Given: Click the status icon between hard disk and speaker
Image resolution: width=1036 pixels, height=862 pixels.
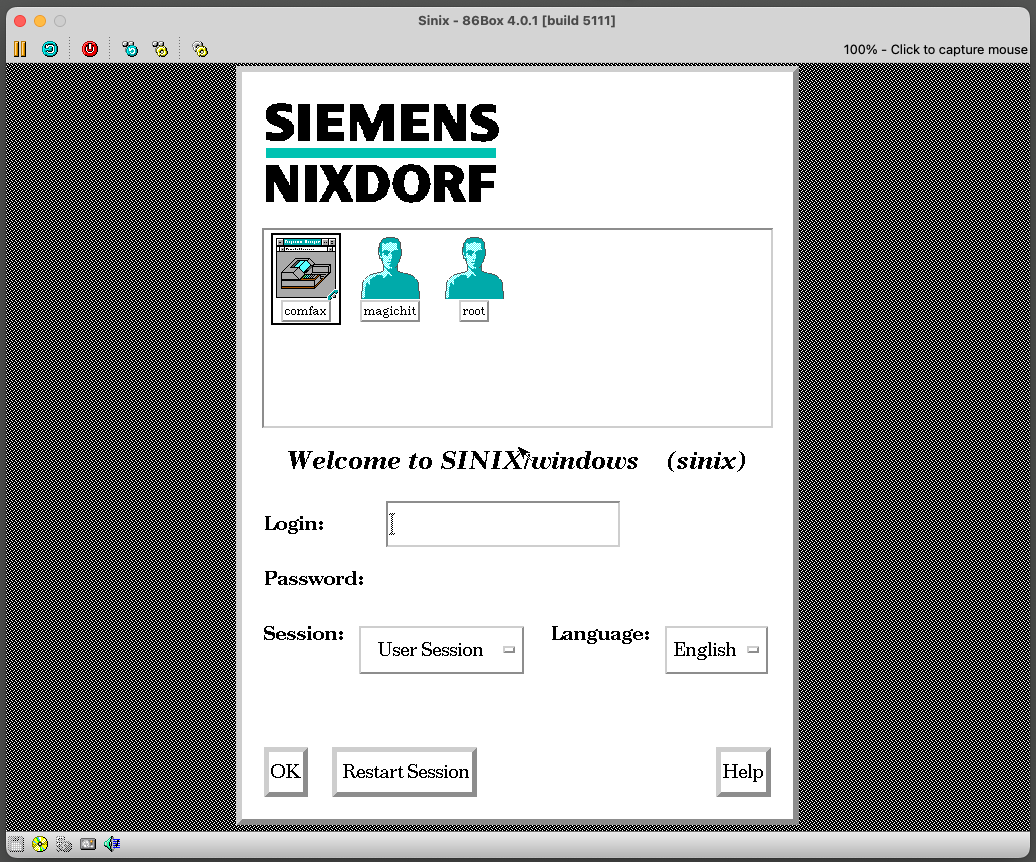Looking at the screenshot, I should (88, 844).
